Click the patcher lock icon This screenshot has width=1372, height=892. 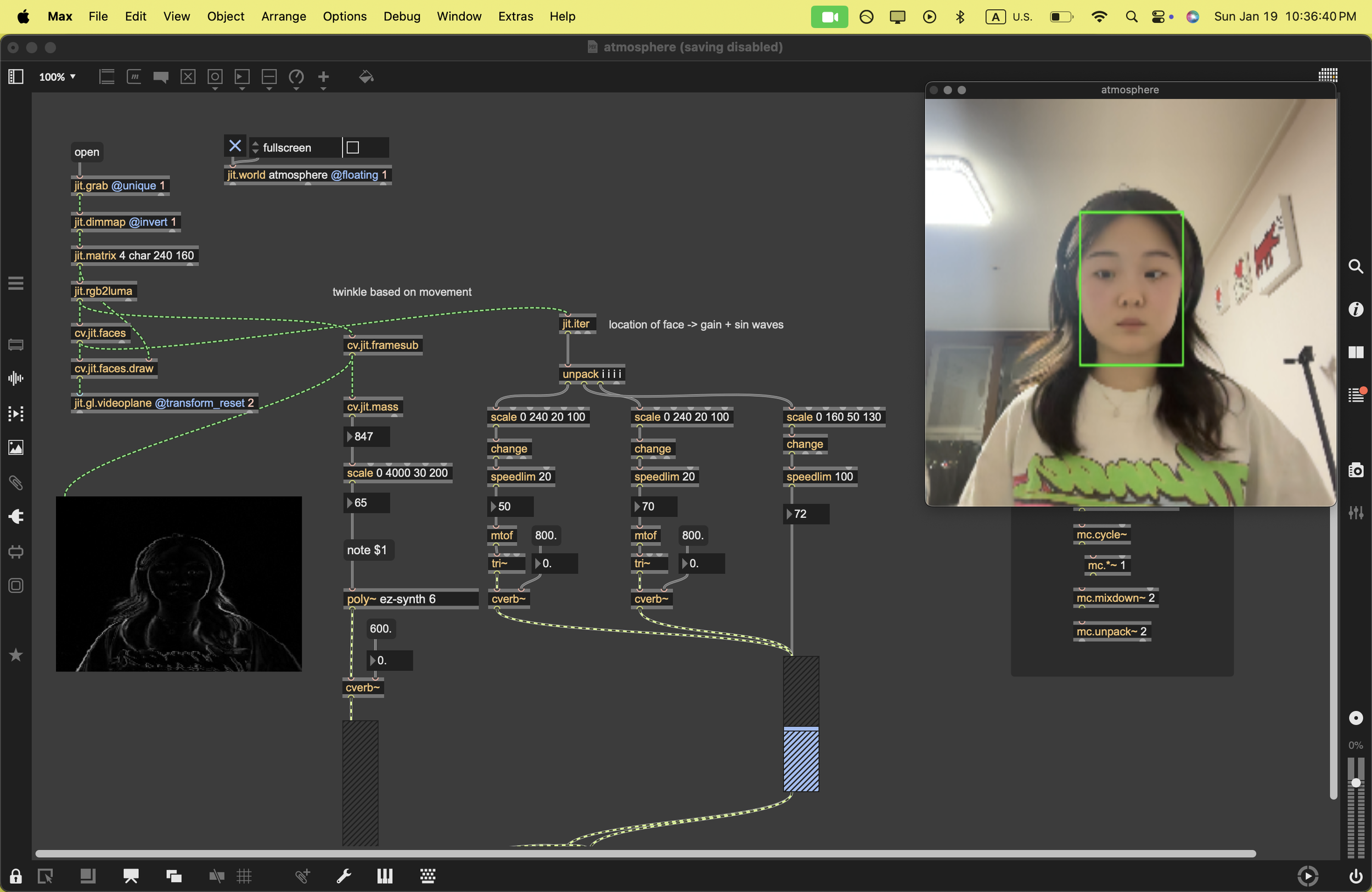click(x=15, y=877)
